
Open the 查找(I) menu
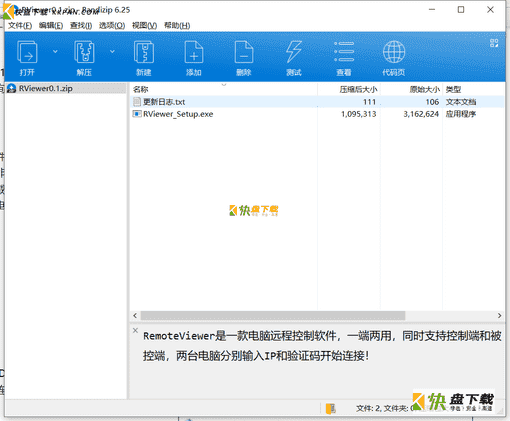point(81,26)
